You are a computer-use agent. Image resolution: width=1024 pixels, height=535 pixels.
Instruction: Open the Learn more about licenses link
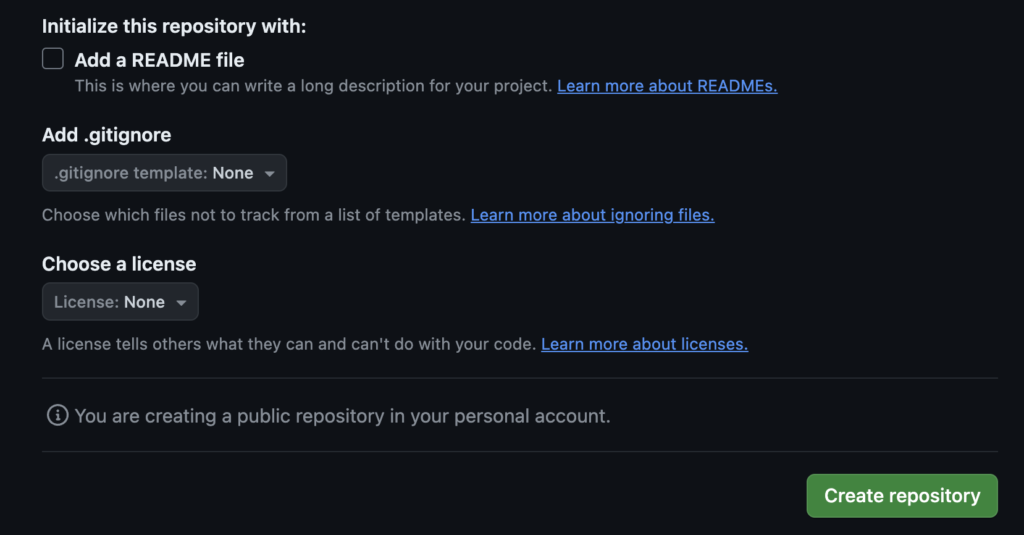[645, 344]
